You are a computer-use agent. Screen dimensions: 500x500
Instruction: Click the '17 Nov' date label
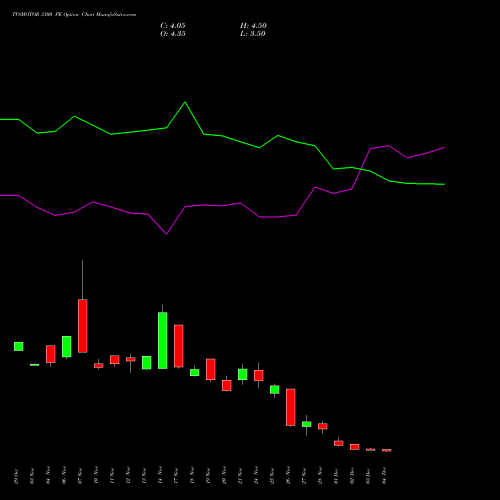pos(176,476)
